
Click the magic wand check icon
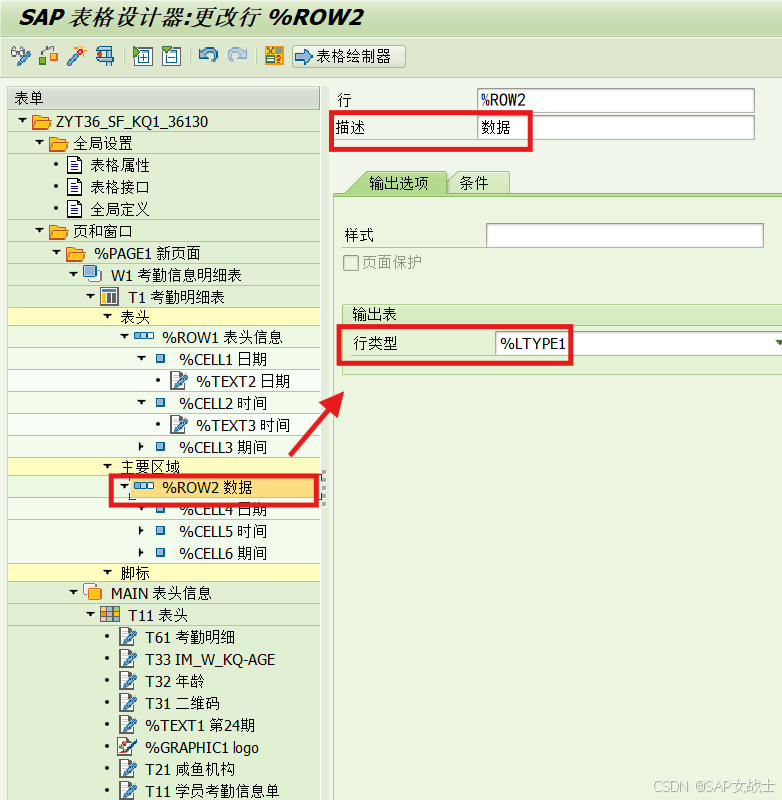coord(77,56)
